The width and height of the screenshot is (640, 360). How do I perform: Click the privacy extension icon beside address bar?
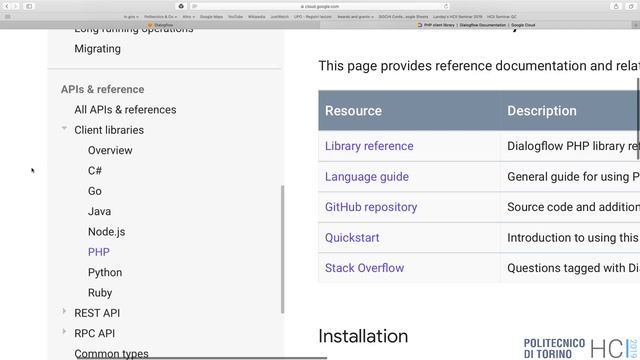click(x=181, y=6)
